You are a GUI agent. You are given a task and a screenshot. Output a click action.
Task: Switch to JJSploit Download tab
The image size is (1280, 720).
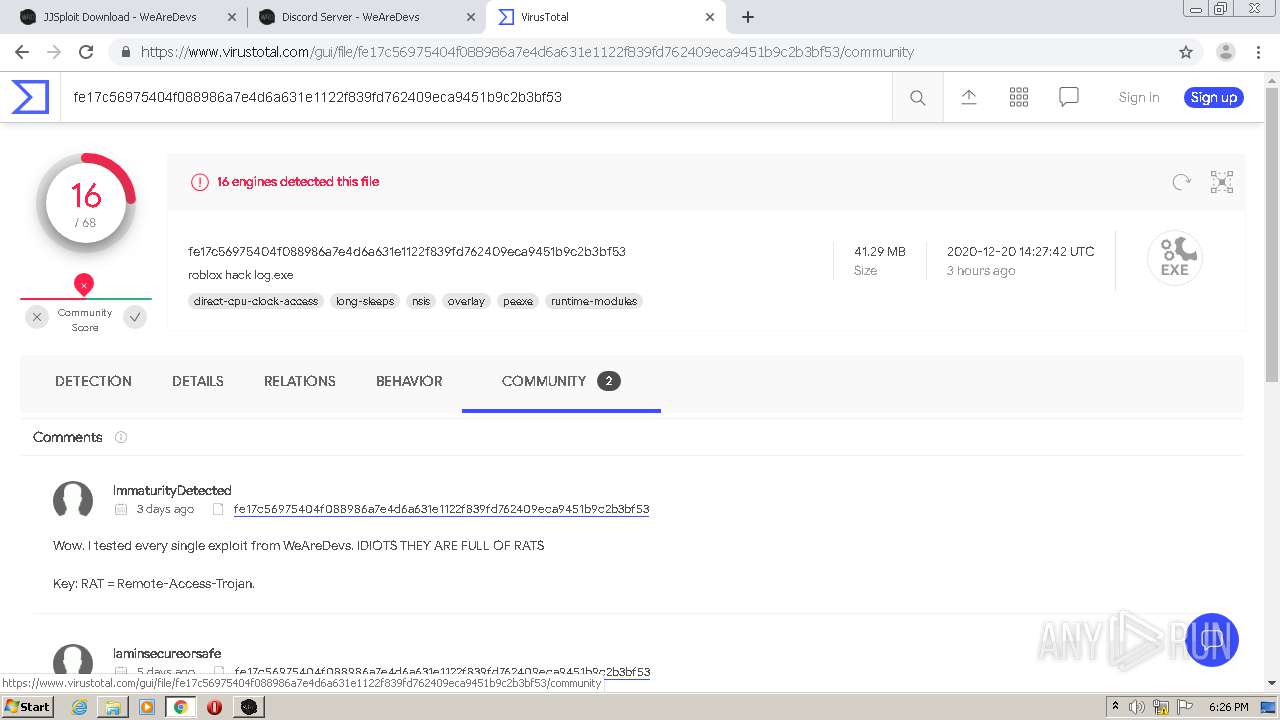point(127,17)
